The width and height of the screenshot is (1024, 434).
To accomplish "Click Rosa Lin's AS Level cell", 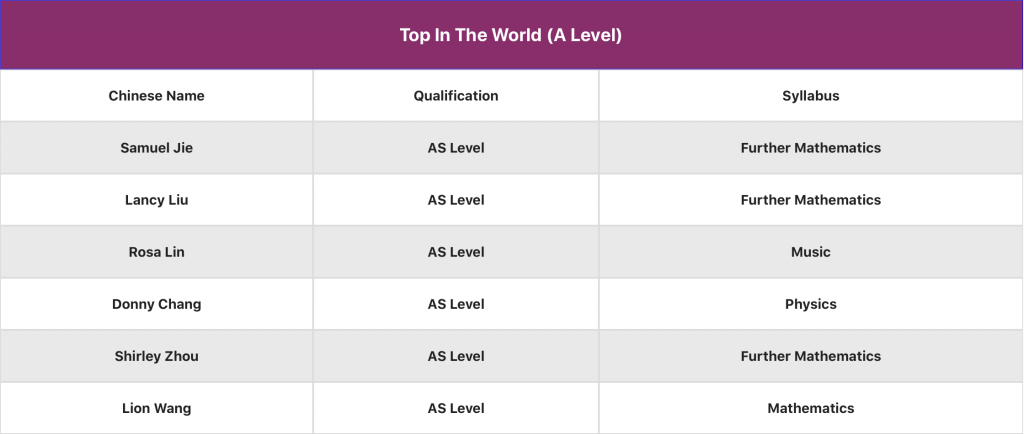I will [456, 252].
